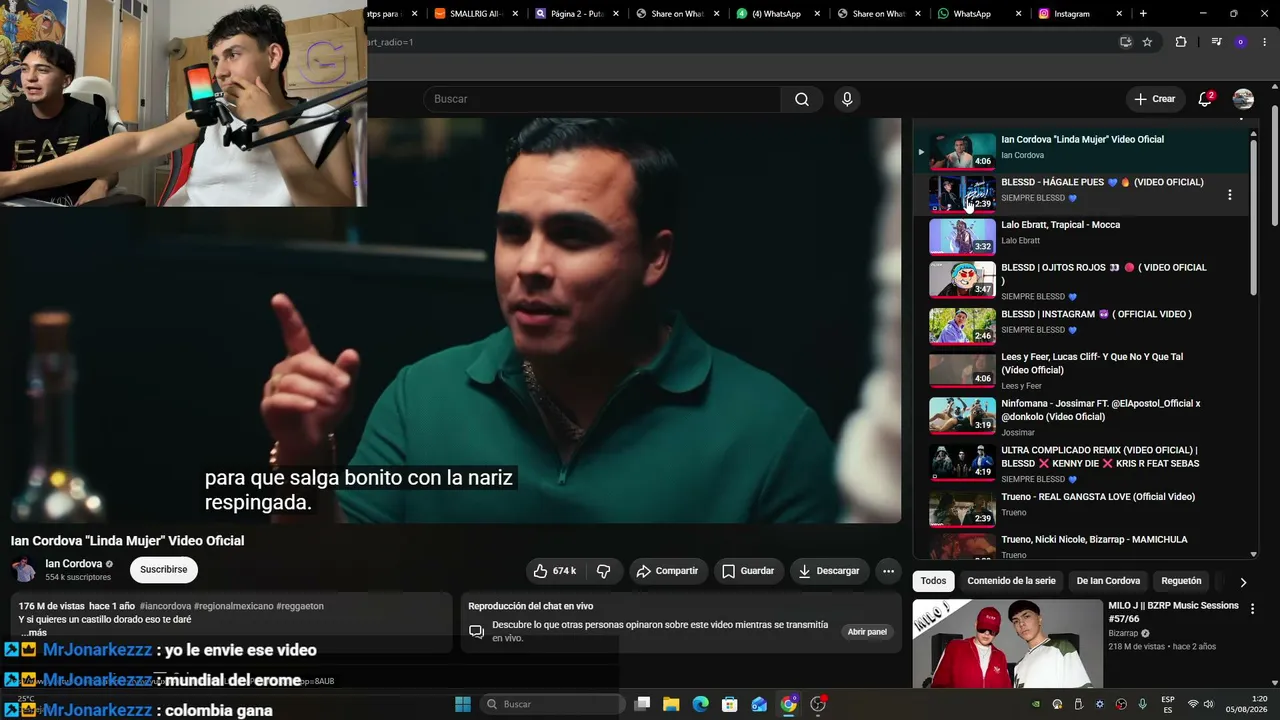Viewport: 1280px width, 720px height.
Task: Play ULTRA COMPLICADO REMIX from playlist
Action: [1080, 464]
